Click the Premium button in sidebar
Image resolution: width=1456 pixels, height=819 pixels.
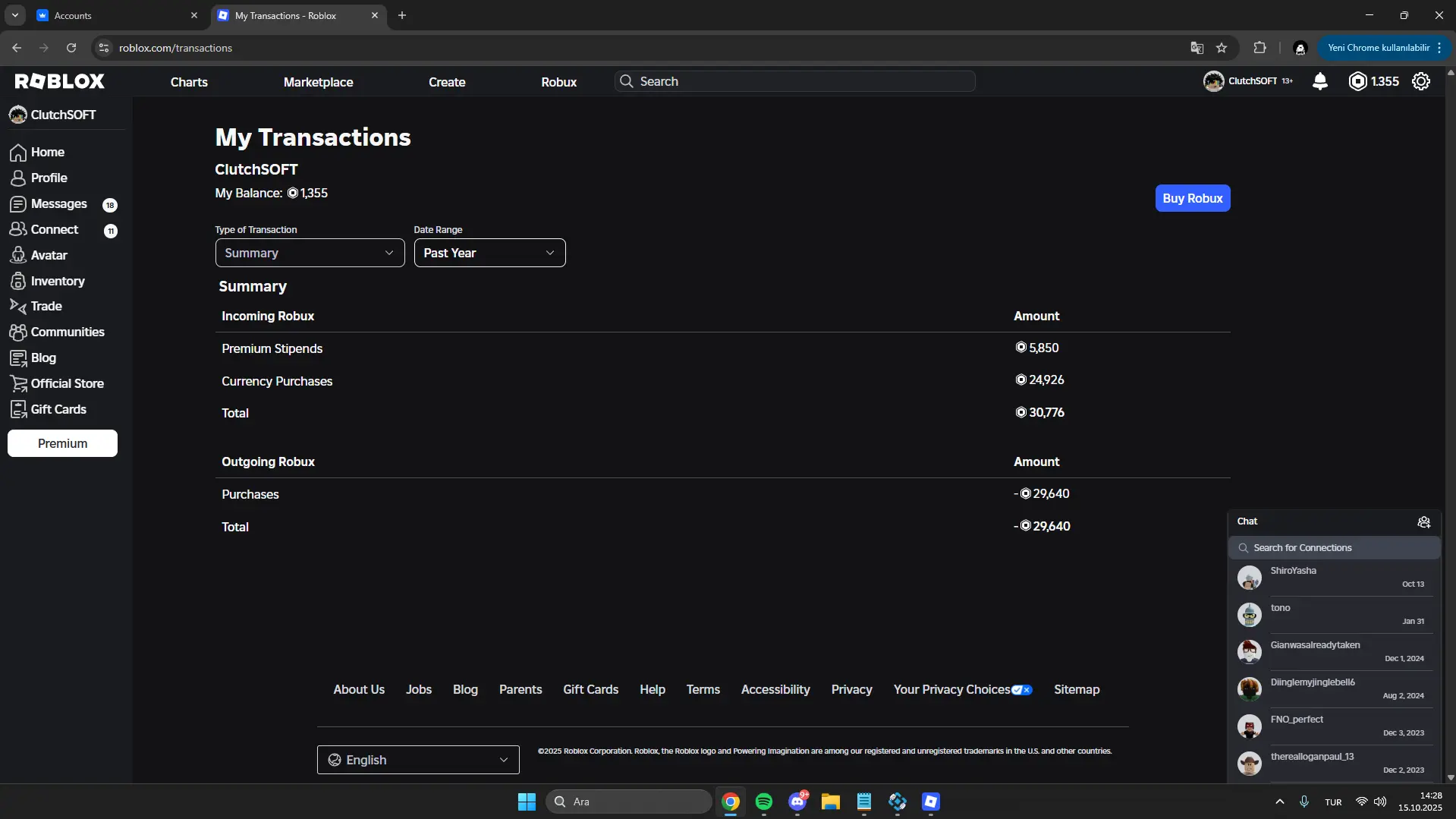pos(62,443)
